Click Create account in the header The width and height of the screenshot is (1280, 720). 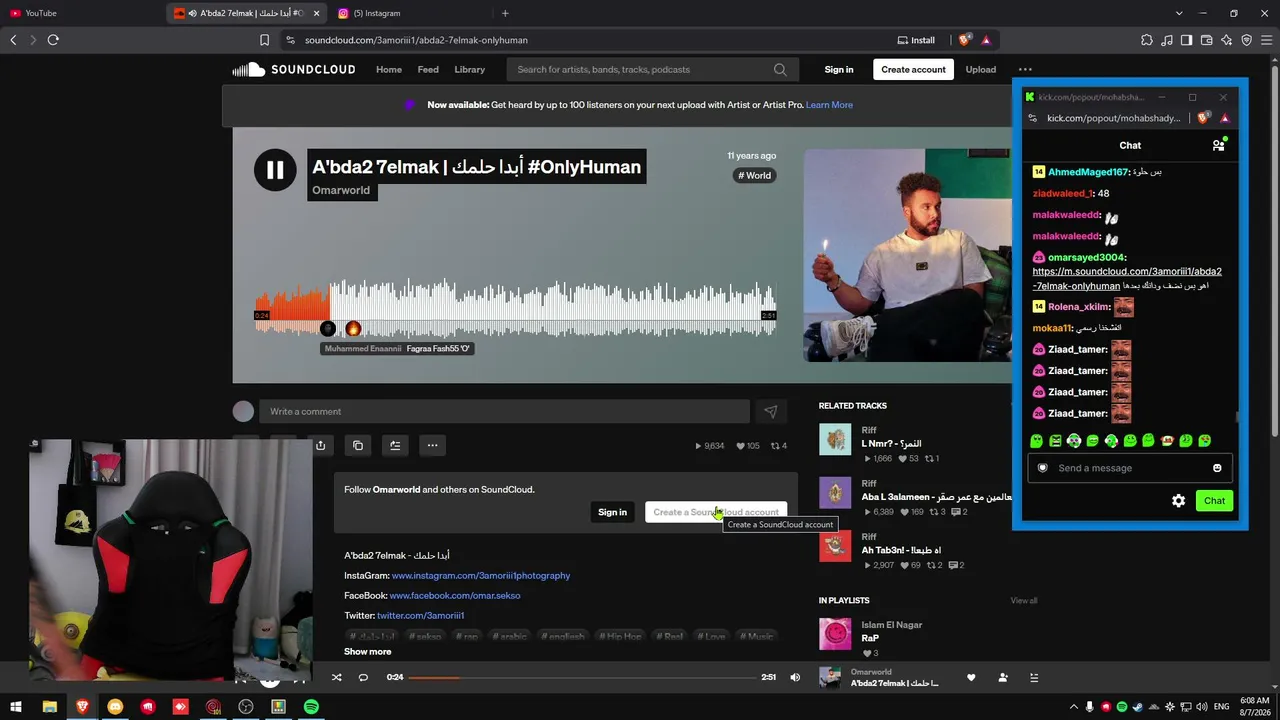point(913,70)
